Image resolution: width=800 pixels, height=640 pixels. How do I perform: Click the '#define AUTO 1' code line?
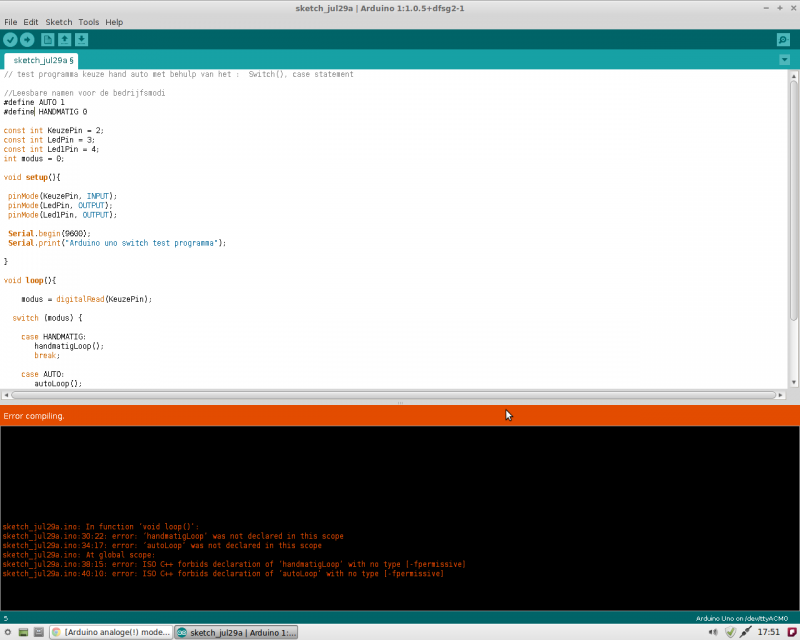pos(34,102)
